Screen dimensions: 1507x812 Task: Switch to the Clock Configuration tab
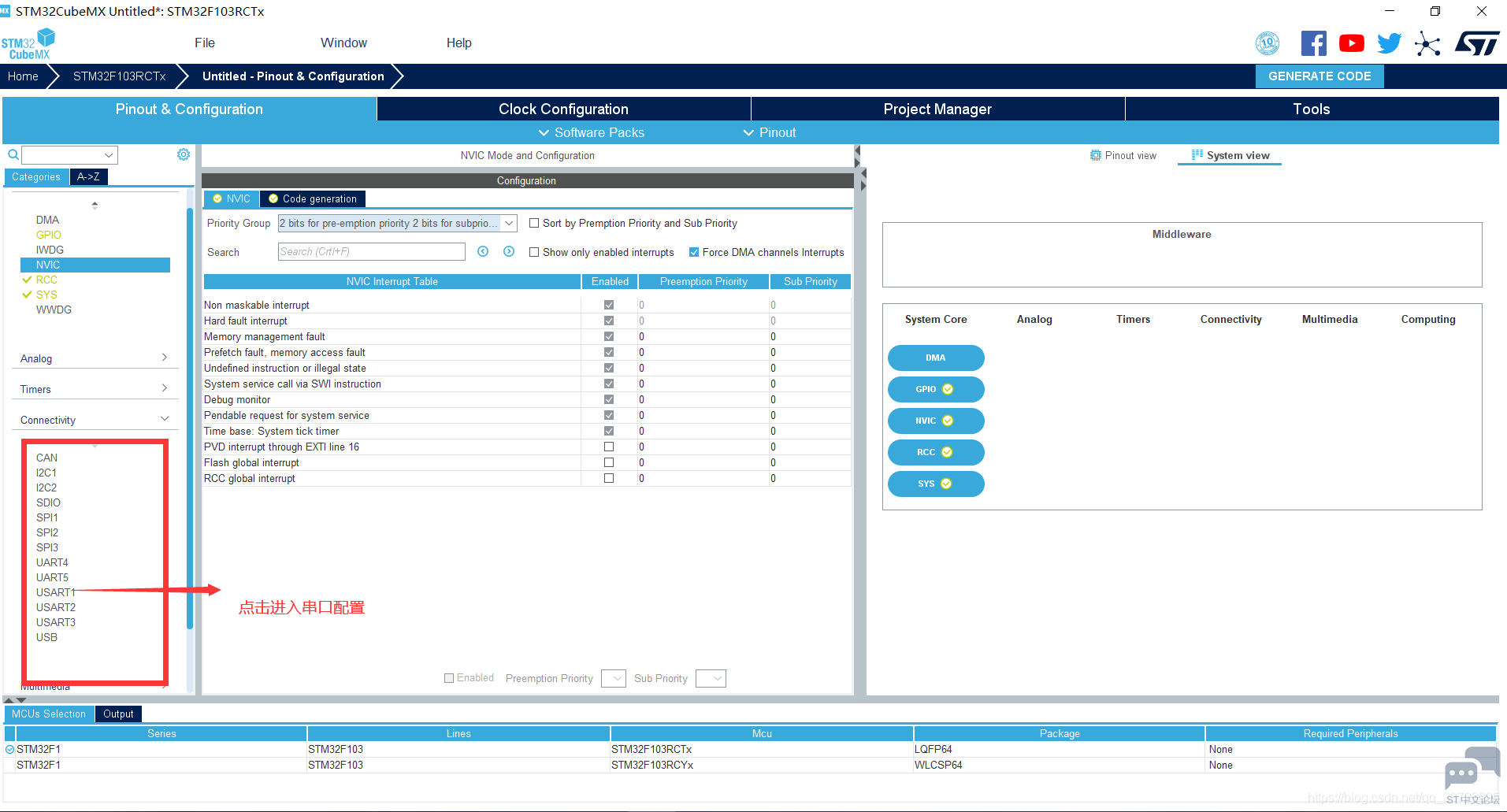pyautogui.click(x=563, y=109)
